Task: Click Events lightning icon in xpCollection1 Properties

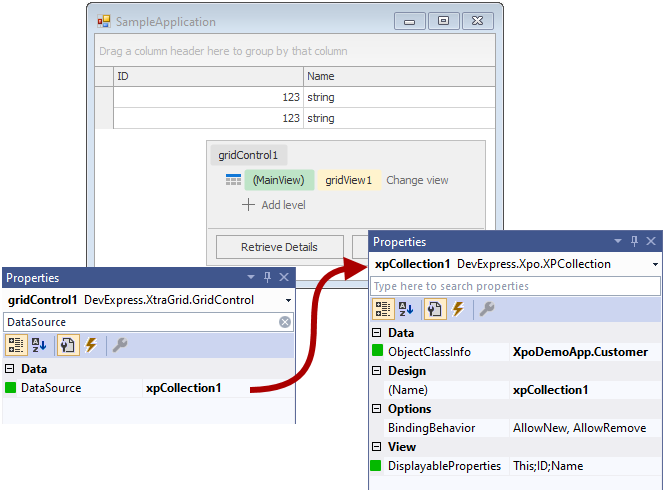Action: click(458, 309)
